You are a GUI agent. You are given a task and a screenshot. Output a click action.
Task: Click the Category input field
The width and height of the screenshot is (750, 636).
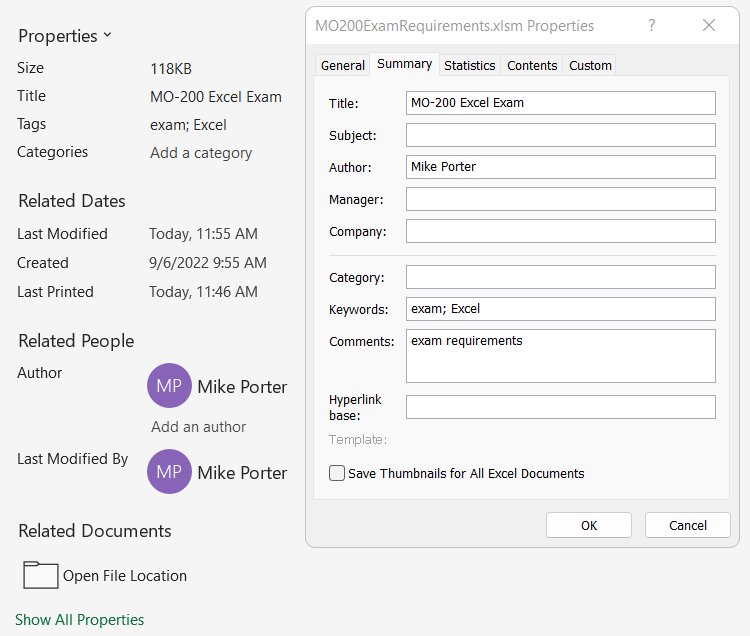pos(561,277)
